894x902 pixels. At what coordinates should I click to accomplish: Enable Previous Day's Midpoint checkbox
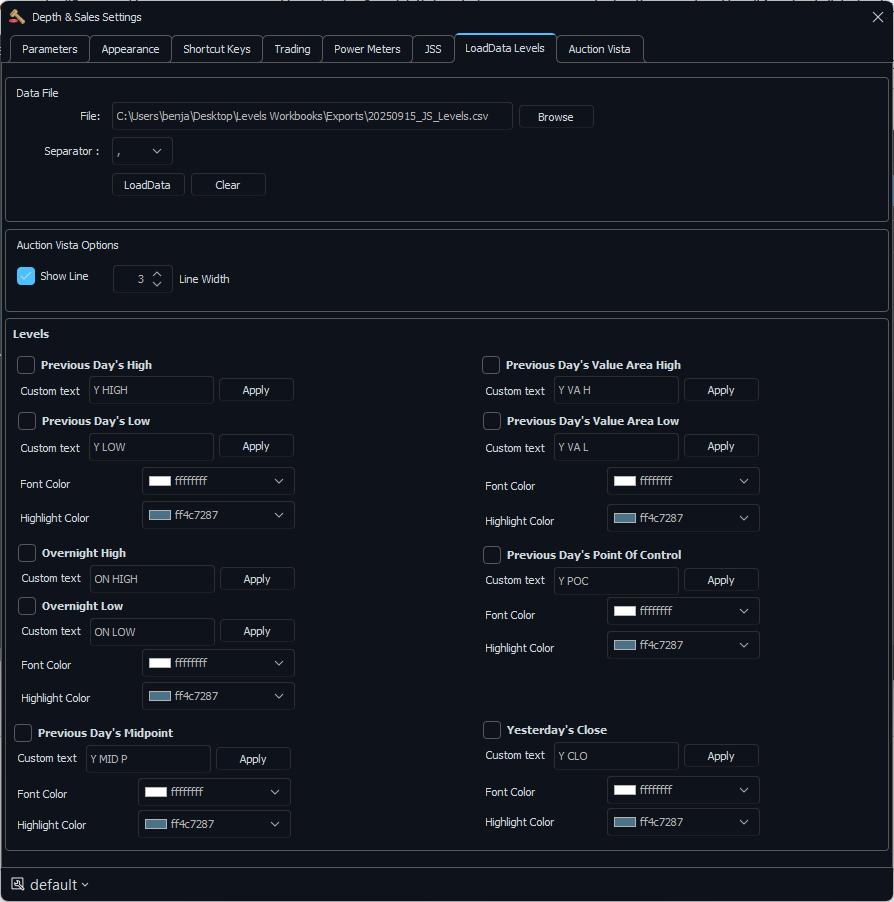[23, 733]
